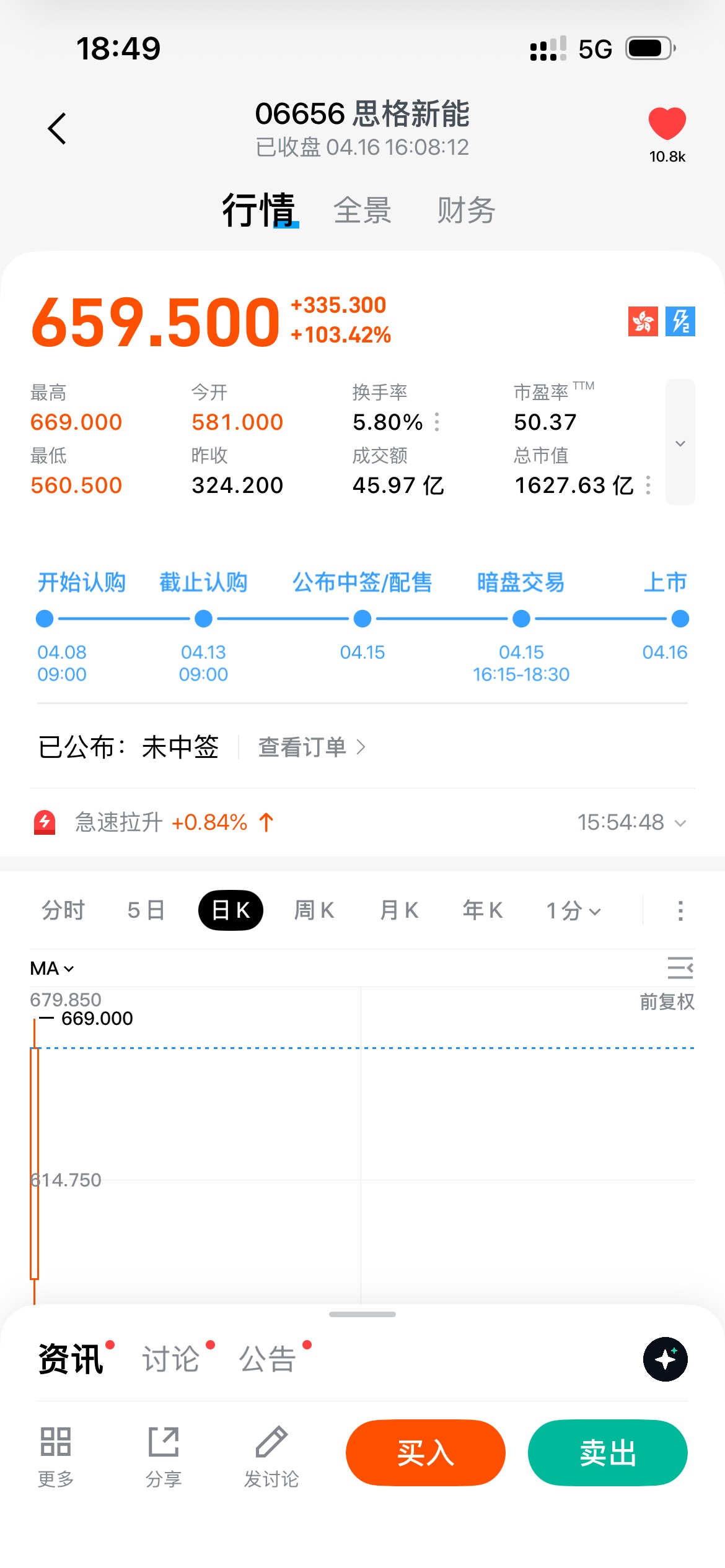Image resolution: width=725 pixels, height=1568 pixels.
Task: Open the chart settings list icon
Action: tap(680, 967)
